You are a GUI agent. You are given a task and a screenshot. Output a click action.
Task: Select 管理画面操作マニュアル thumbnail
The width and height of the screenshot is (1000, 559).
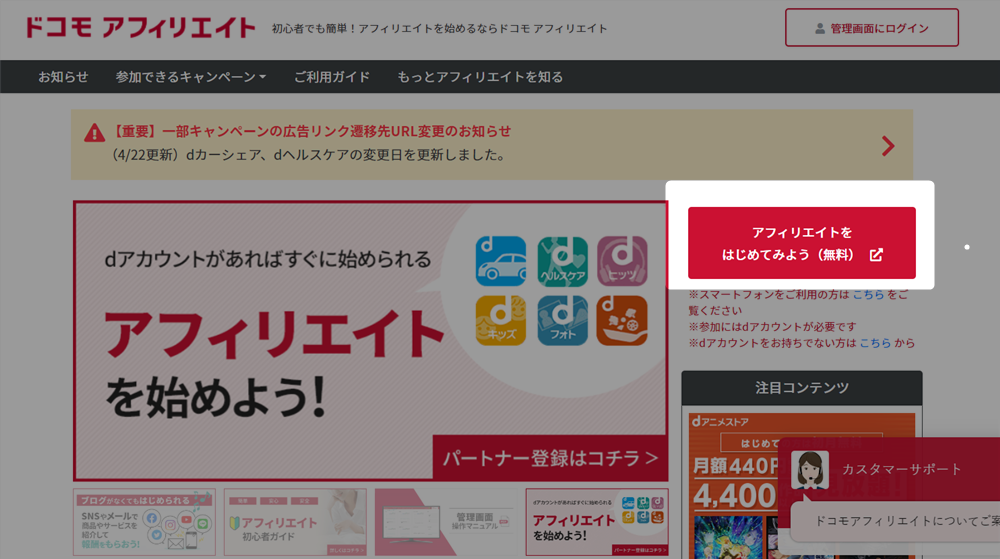(446, 522)
